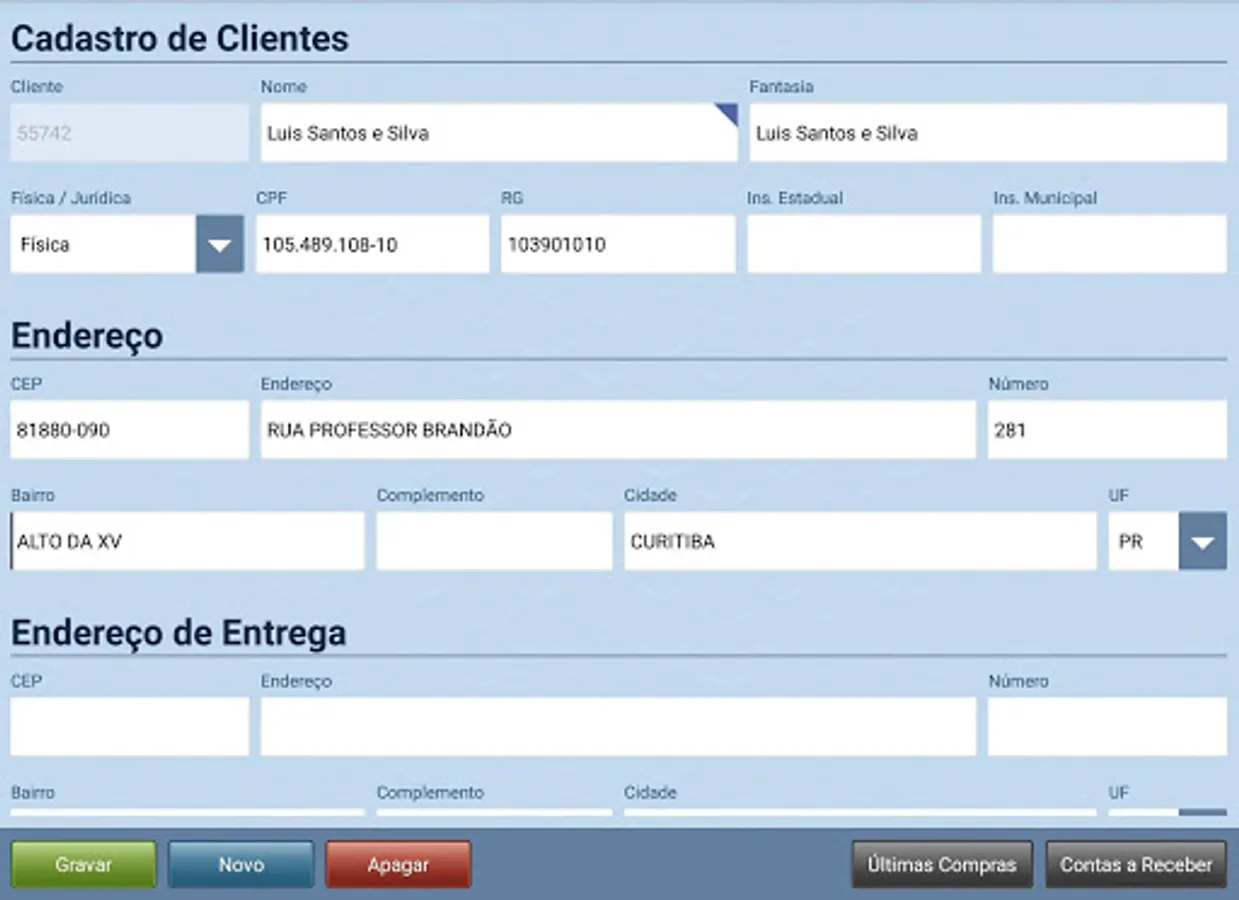Click the PR value in UF box
Image resolution: width=1239 pixels, height=900 pixels.
tap(1131, 542)
